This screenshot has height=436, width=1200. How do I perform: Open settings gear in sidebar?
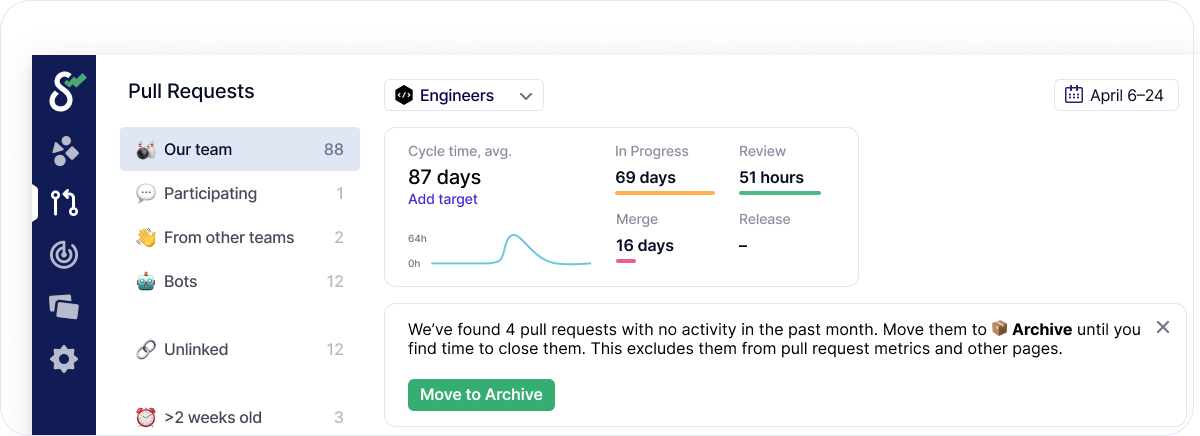[x=64, y=359]
